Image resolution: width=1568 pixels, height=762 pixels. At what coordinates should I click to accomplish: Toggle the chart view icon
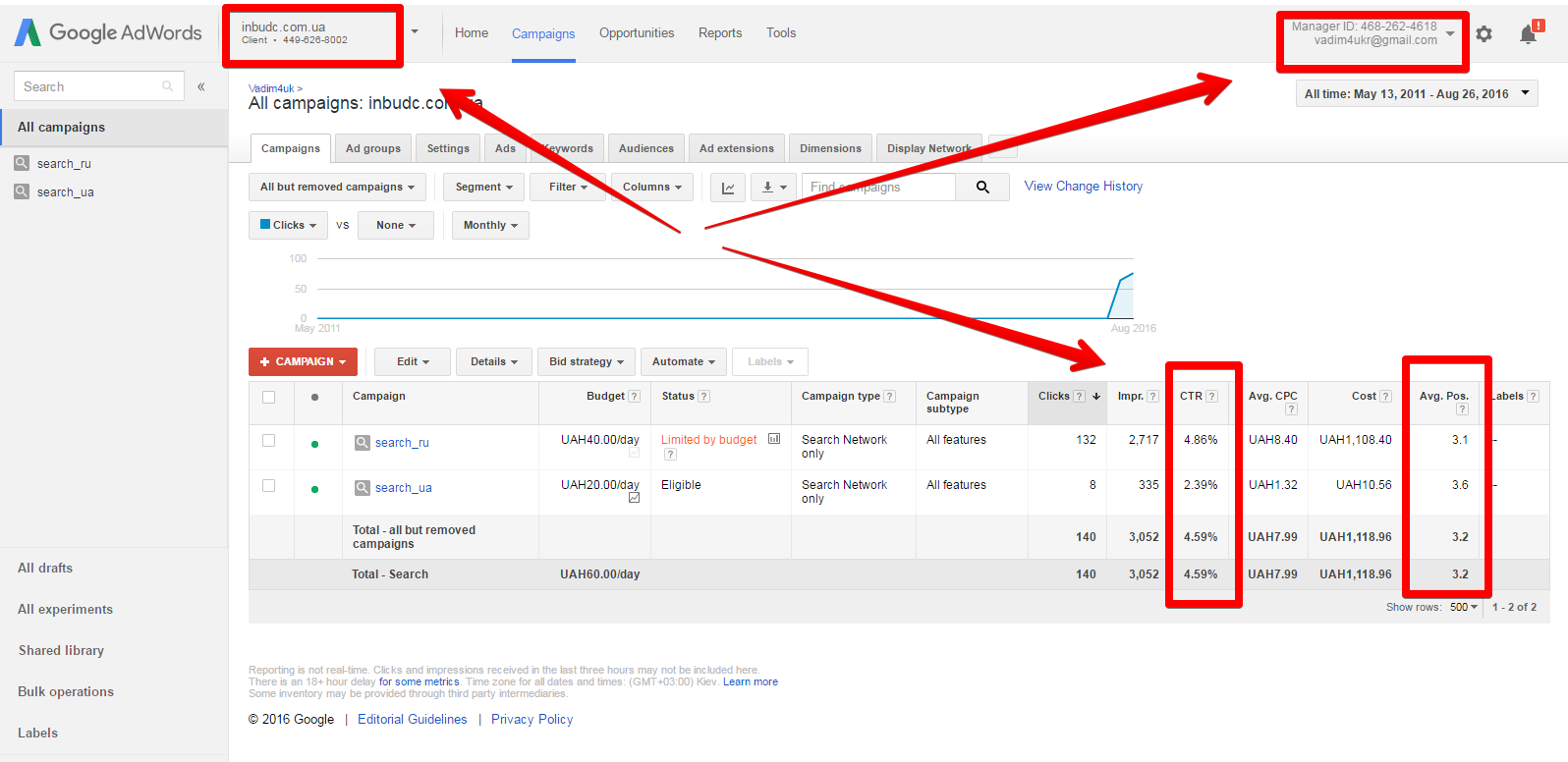tap(728, 187)
